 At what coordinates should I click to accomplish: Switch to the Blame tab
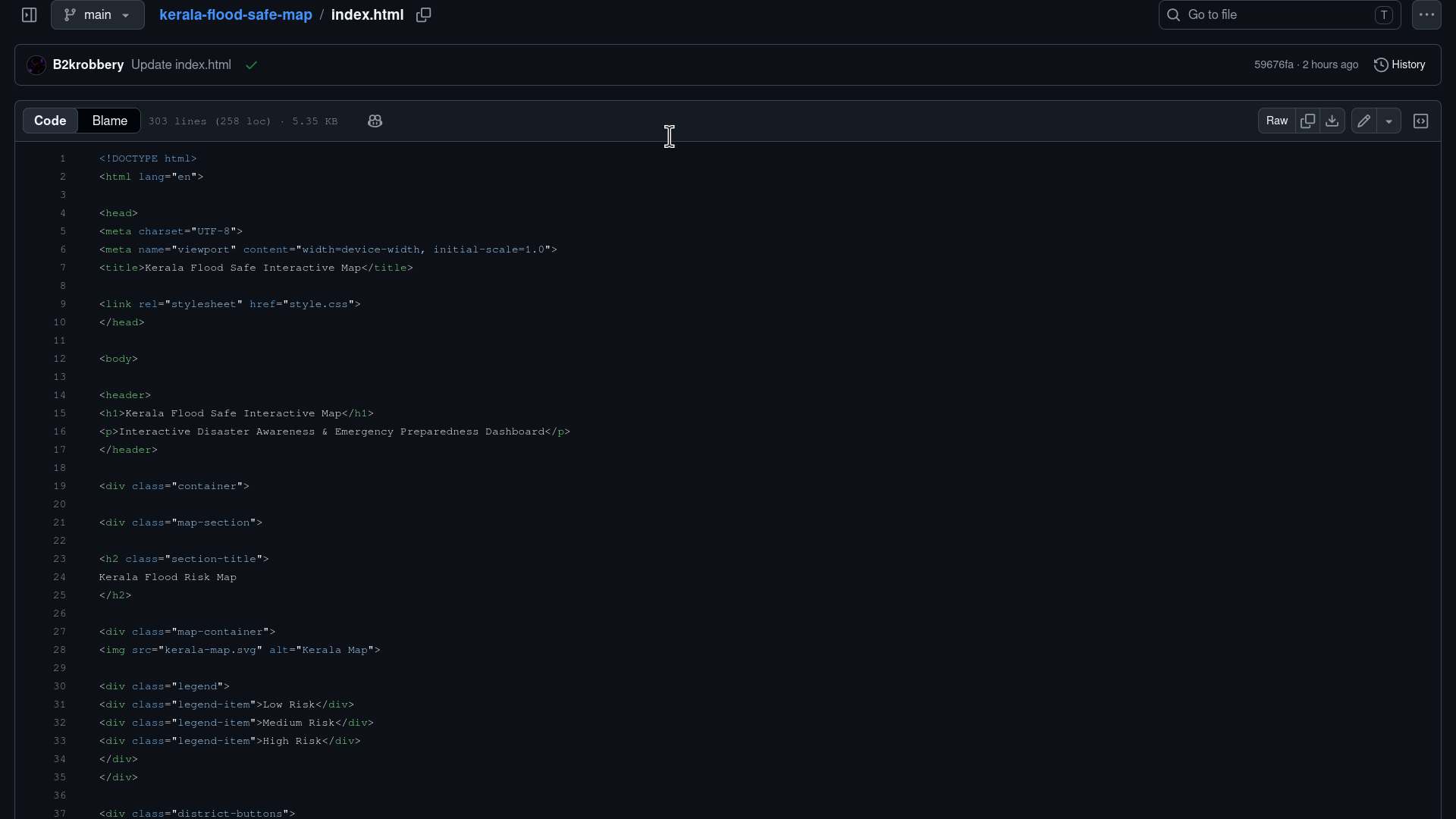coord(109,121)
